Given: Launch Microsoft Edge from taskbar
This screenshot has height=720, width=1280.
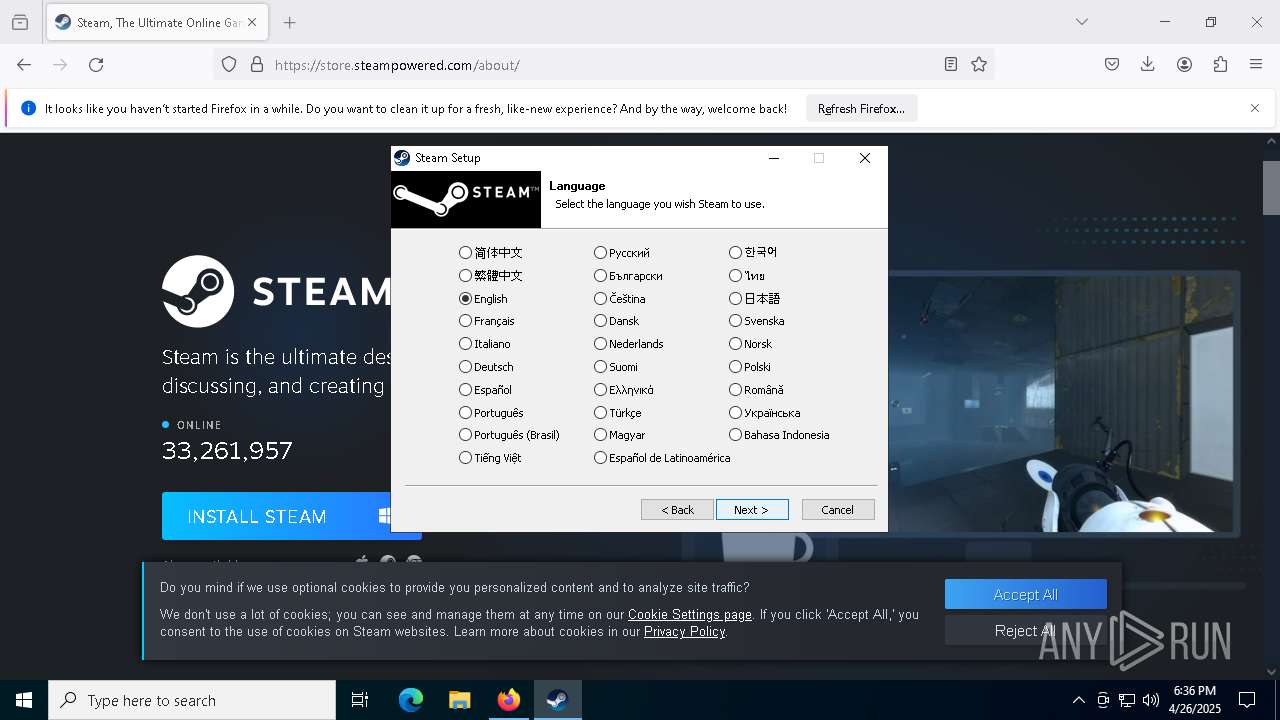Looking at the screenshot, I should click(411, 700).
